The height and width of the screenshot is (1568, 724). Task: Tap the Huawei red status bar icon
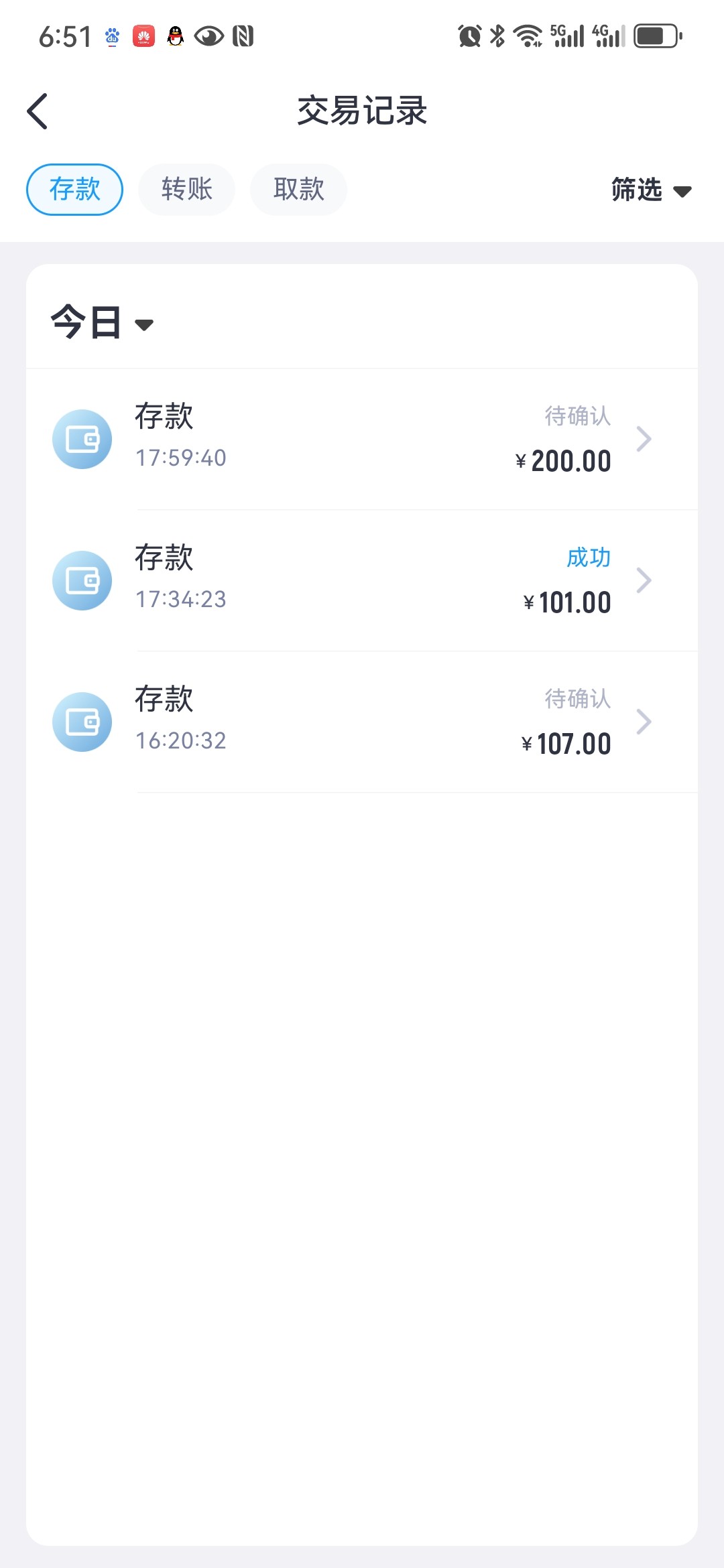143,36
